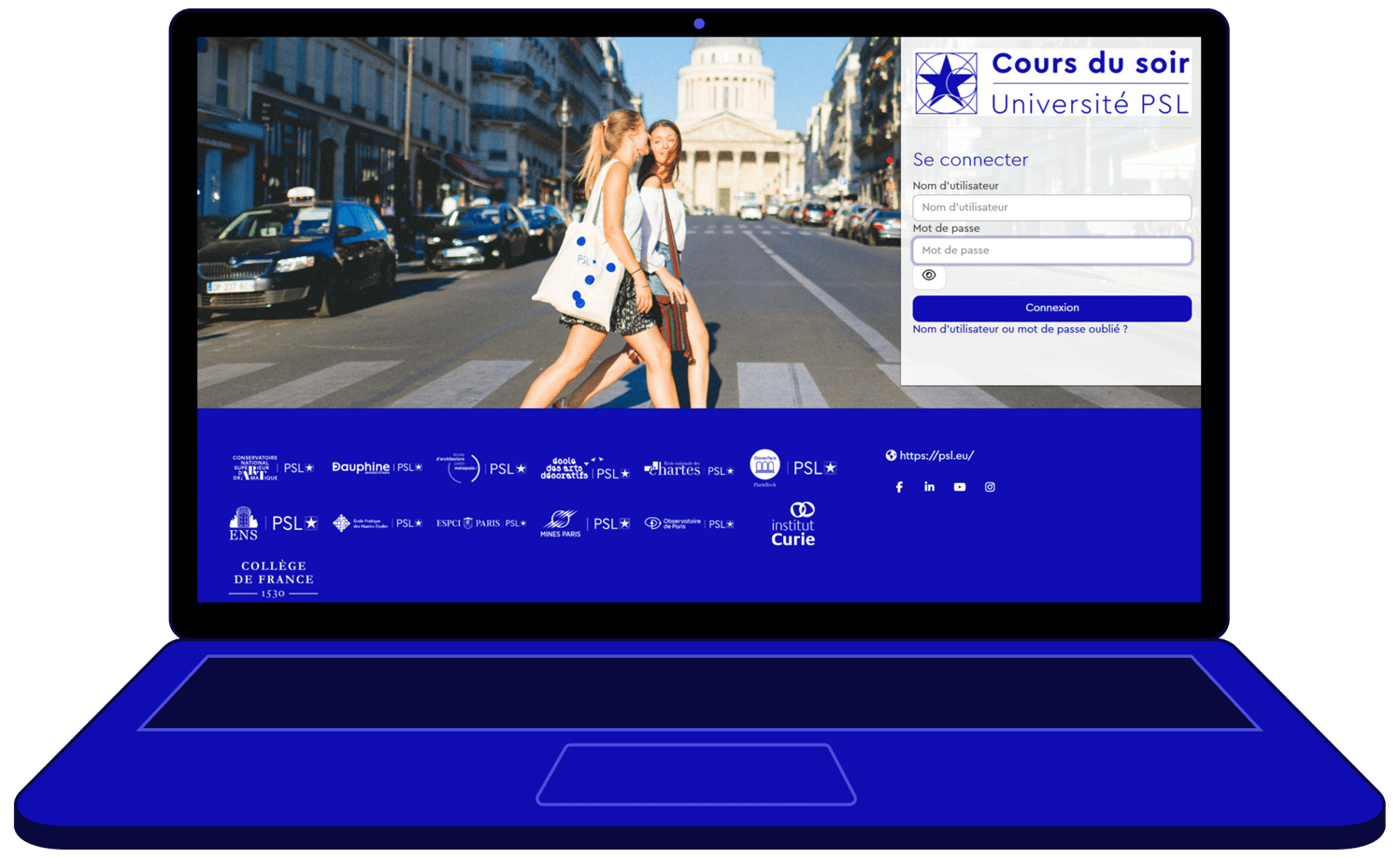Open the Instagram profile icon
This screenshot has width=1400, height=858.
(x=990, y=487)
